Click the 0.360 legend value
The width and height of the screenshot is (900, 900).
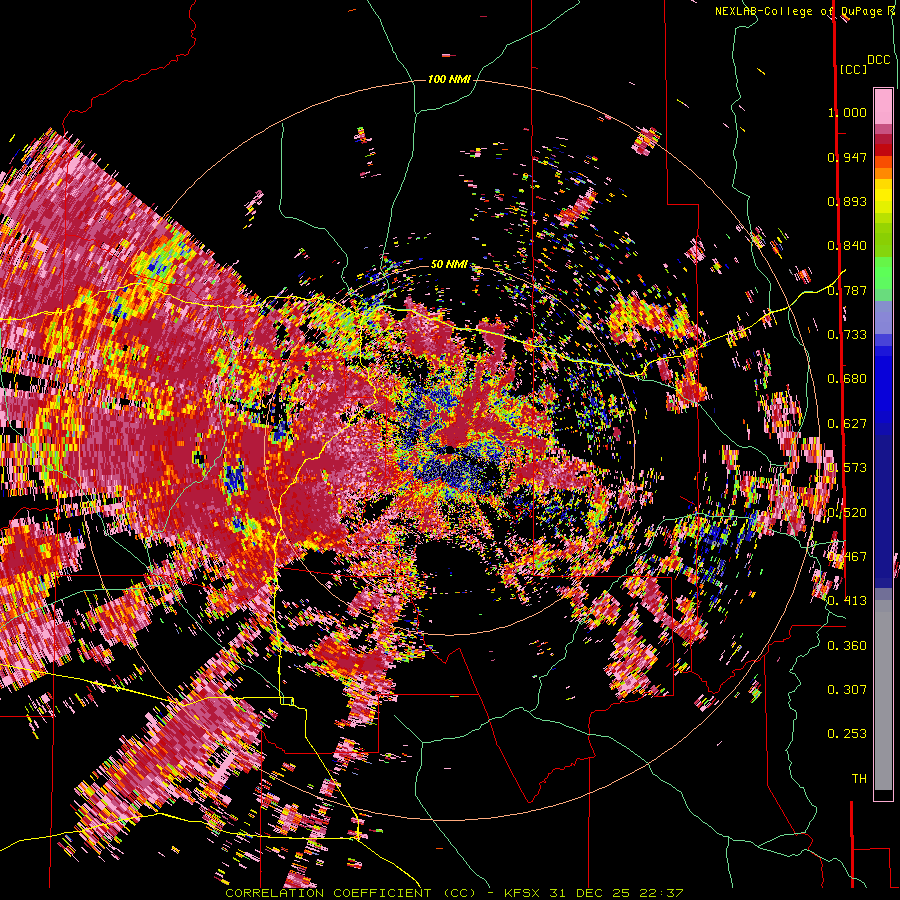pyautogui.click(x=847, y=646)
